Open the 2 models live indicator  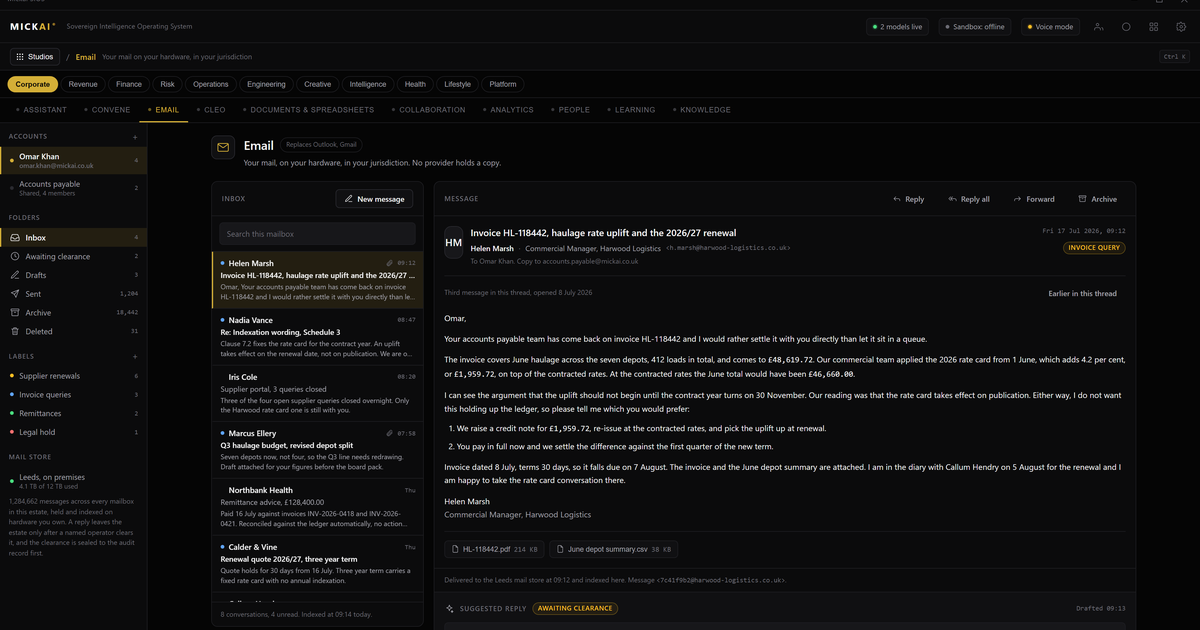point(898,27)
